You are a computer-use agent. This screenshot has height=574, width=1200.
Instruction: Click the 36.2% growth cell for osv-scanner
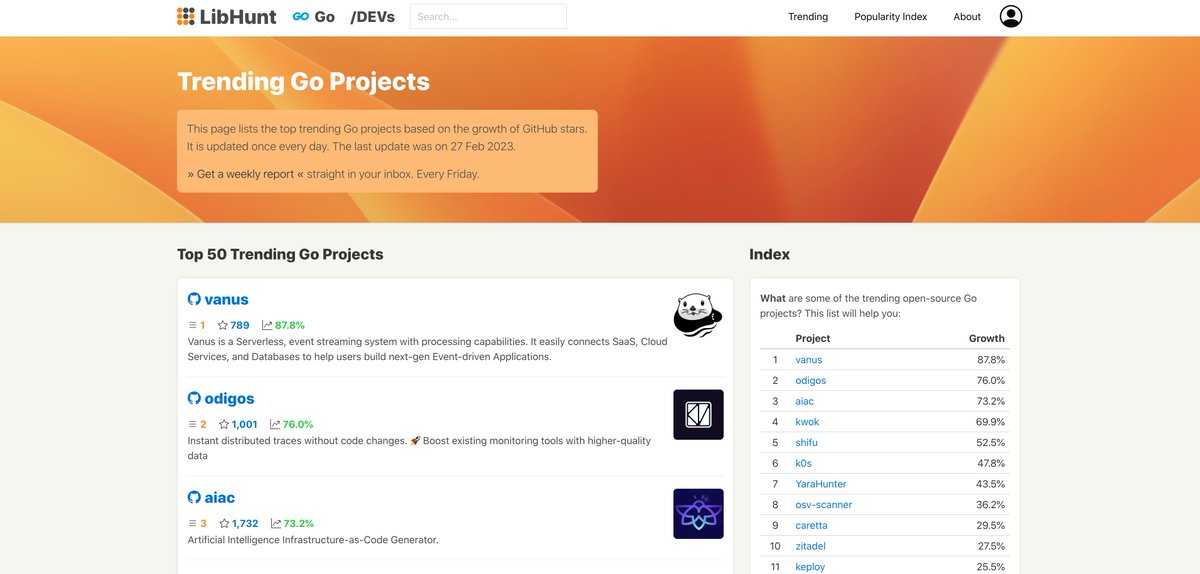click(990, 505)
